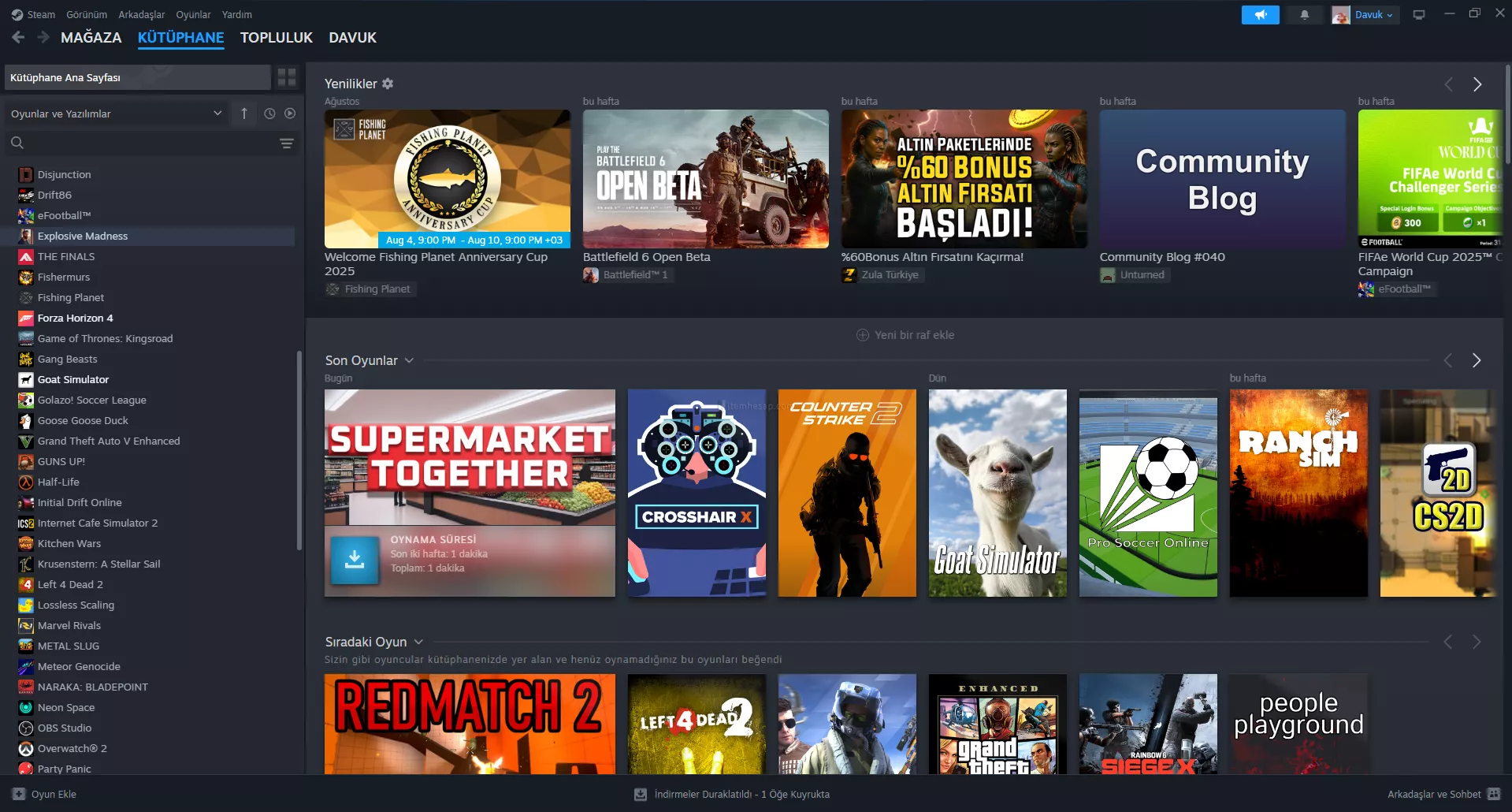Viewport: 1512px width, 812px height.
Task: Click the back navigation arrow
Action: click(19, 37)
